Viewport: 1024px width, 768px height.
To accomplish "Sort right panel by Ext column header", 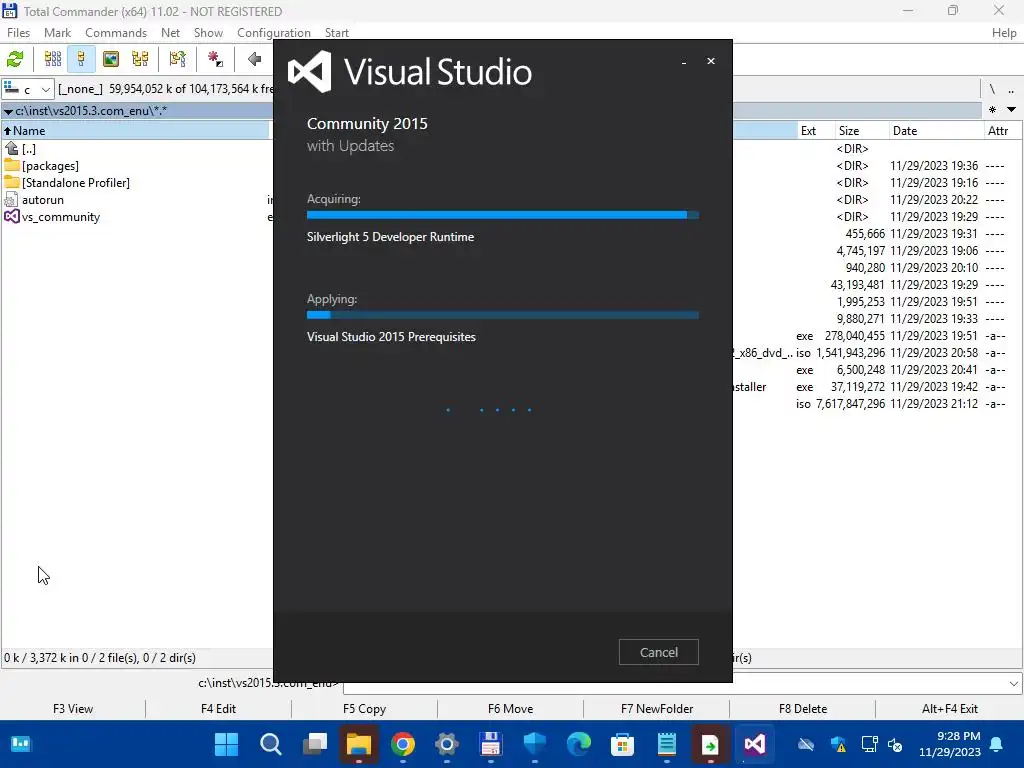I will [x=816, y=131].
